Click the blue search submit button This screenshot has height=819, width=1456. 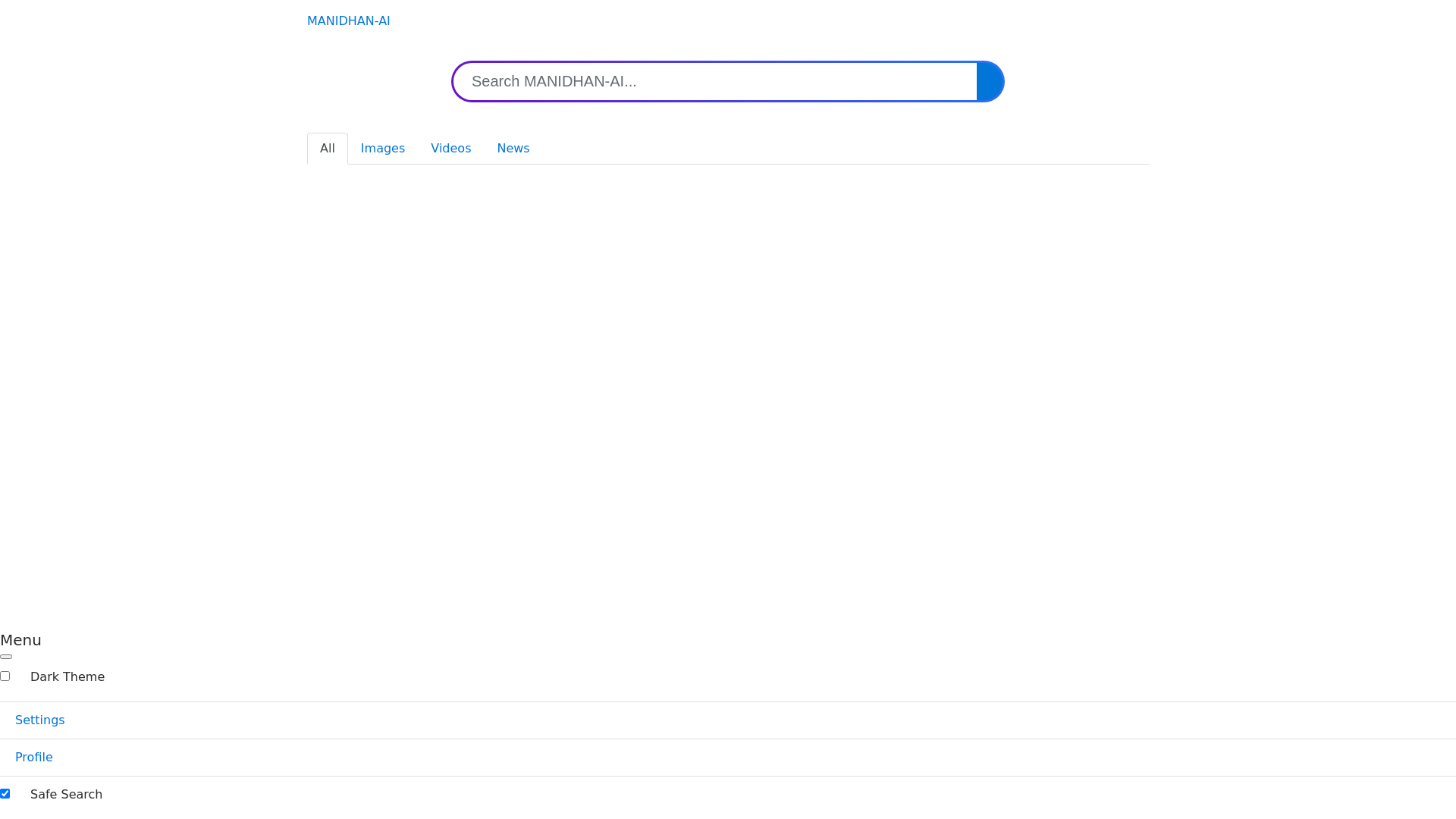[x=990, y=81]
